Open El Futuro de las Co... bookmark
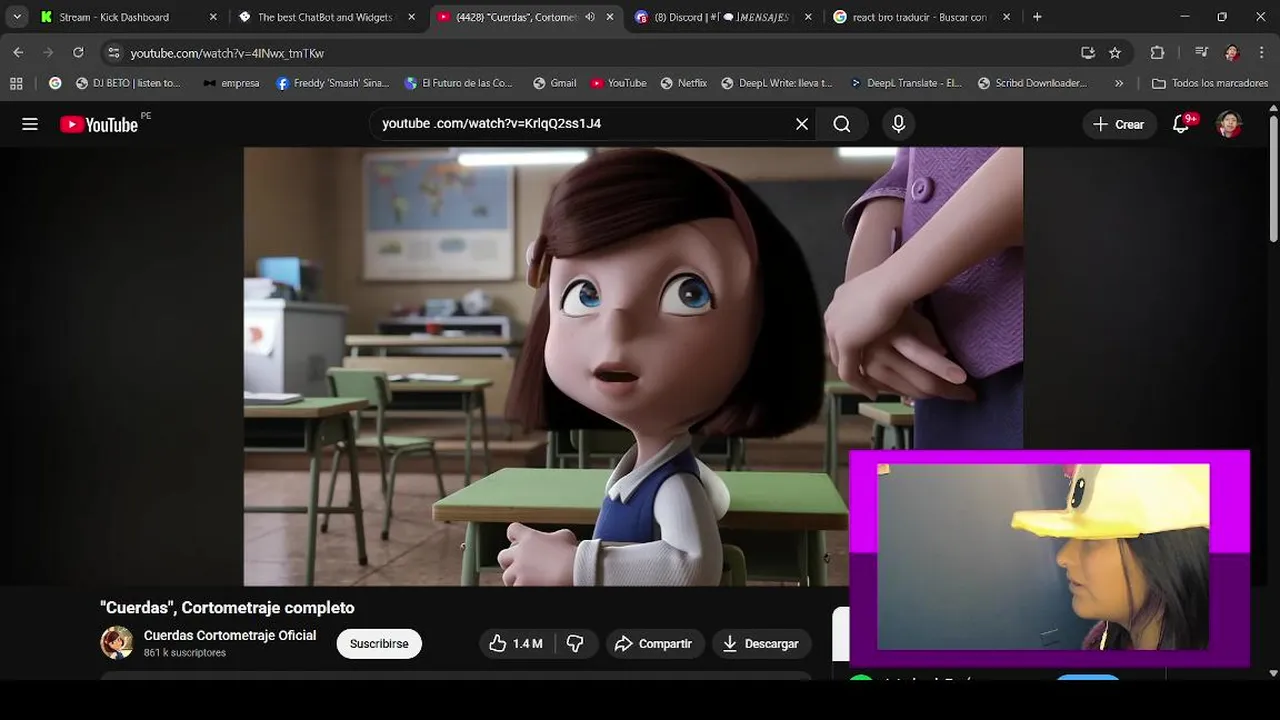The width and height of the screenshot is (1280, 720). click(x=458, y=83)
